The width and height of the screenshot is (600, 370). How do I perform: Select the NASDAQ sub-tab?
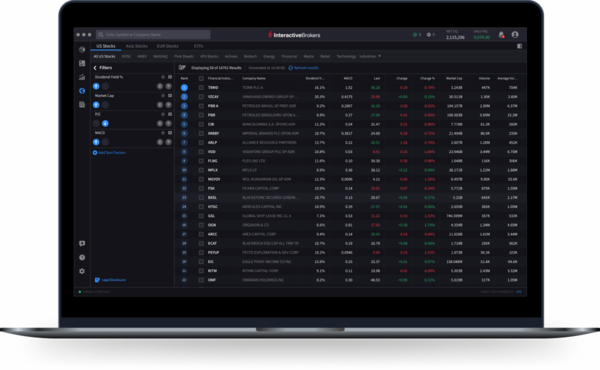pyautogui.click(x=160, y=56)
